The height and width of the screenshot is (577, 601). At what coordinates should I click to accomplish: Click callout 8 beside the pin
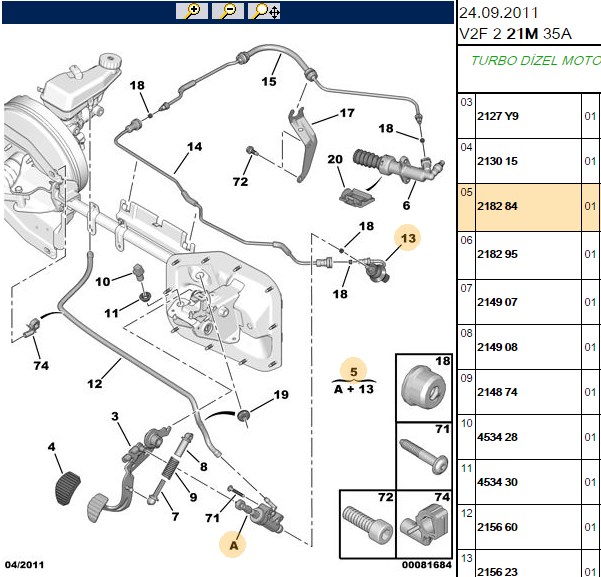coord(204,467)
